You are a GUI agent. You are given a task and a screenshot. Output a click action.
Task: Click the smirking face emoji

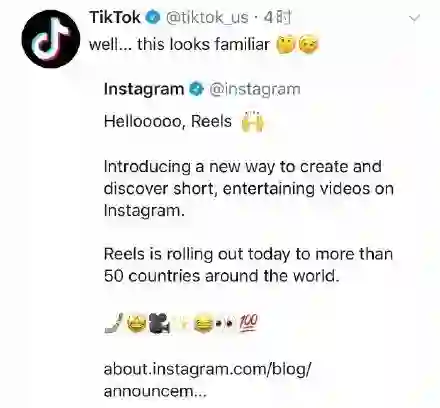coord(309,45)
